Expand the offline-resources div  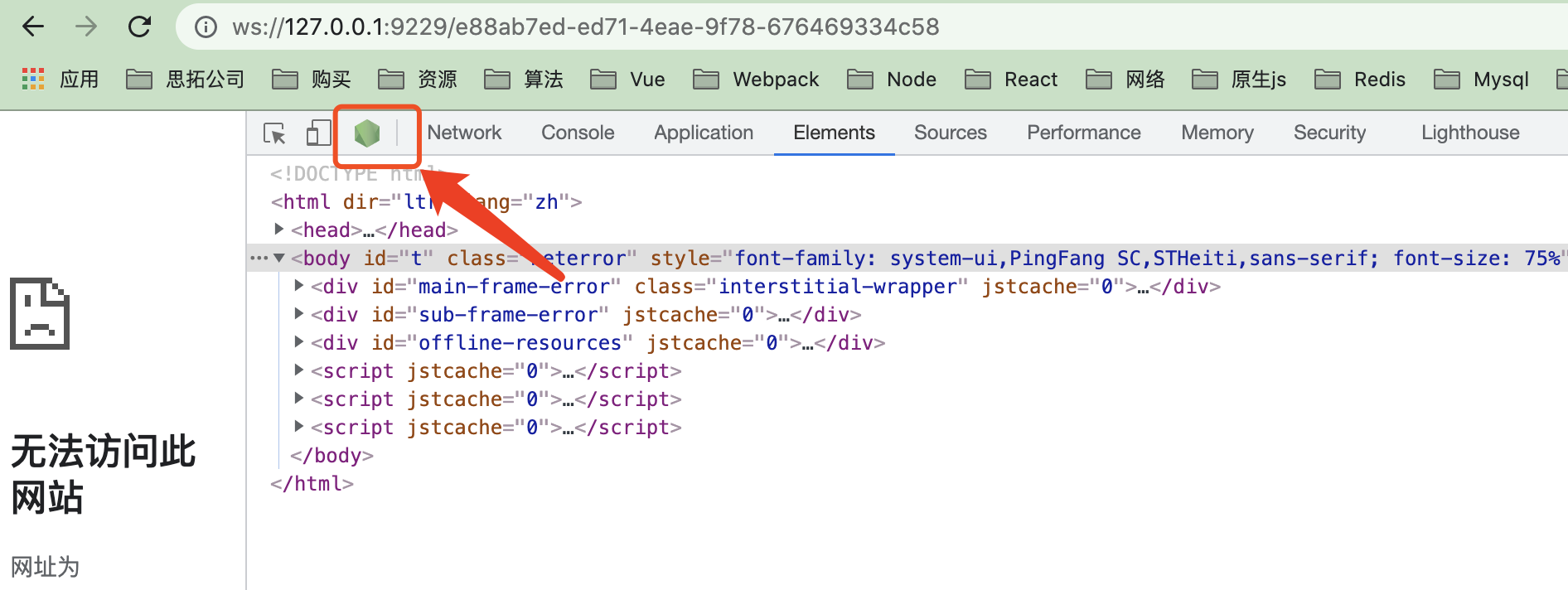(x=299, y=341)
